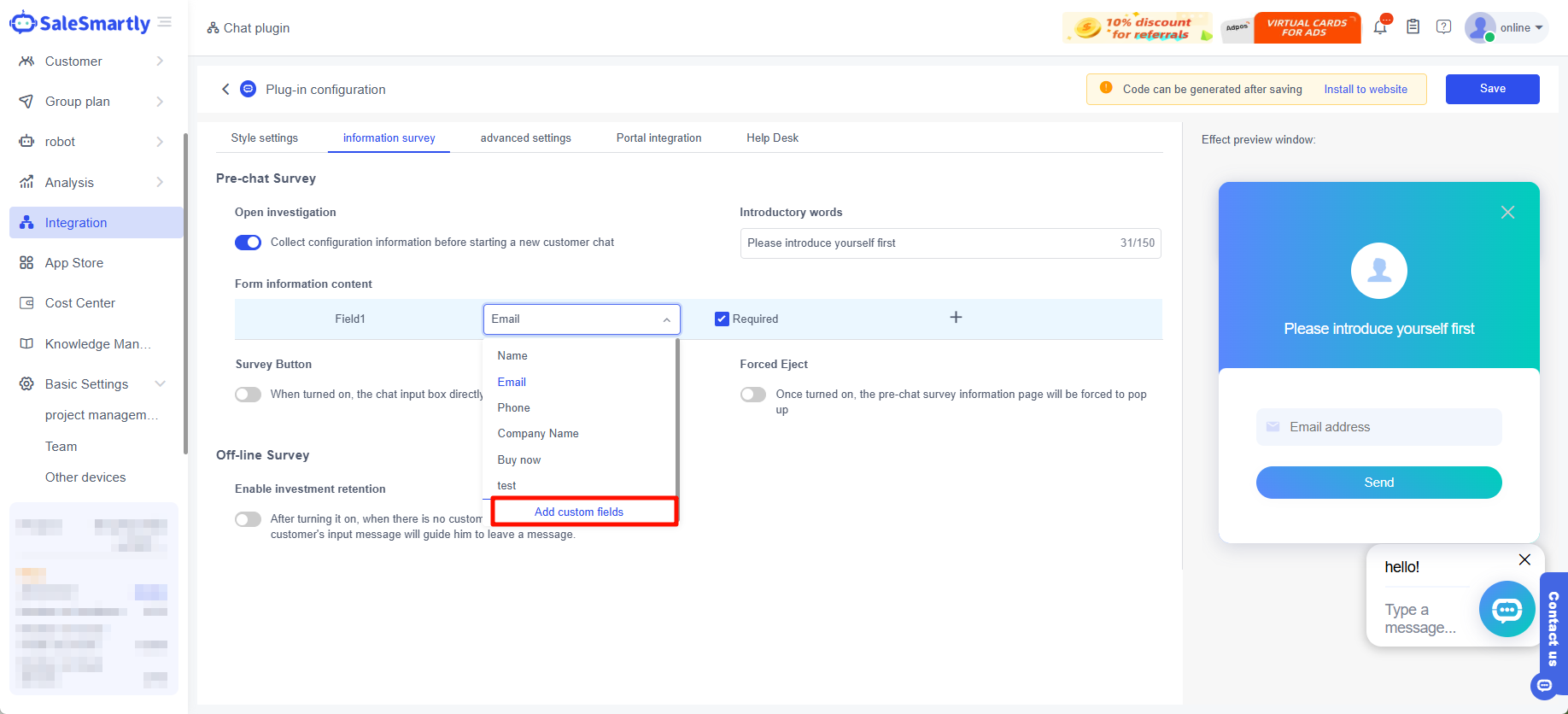Add a form field with plus icon

pyautogui.click(x=956, y=318)
